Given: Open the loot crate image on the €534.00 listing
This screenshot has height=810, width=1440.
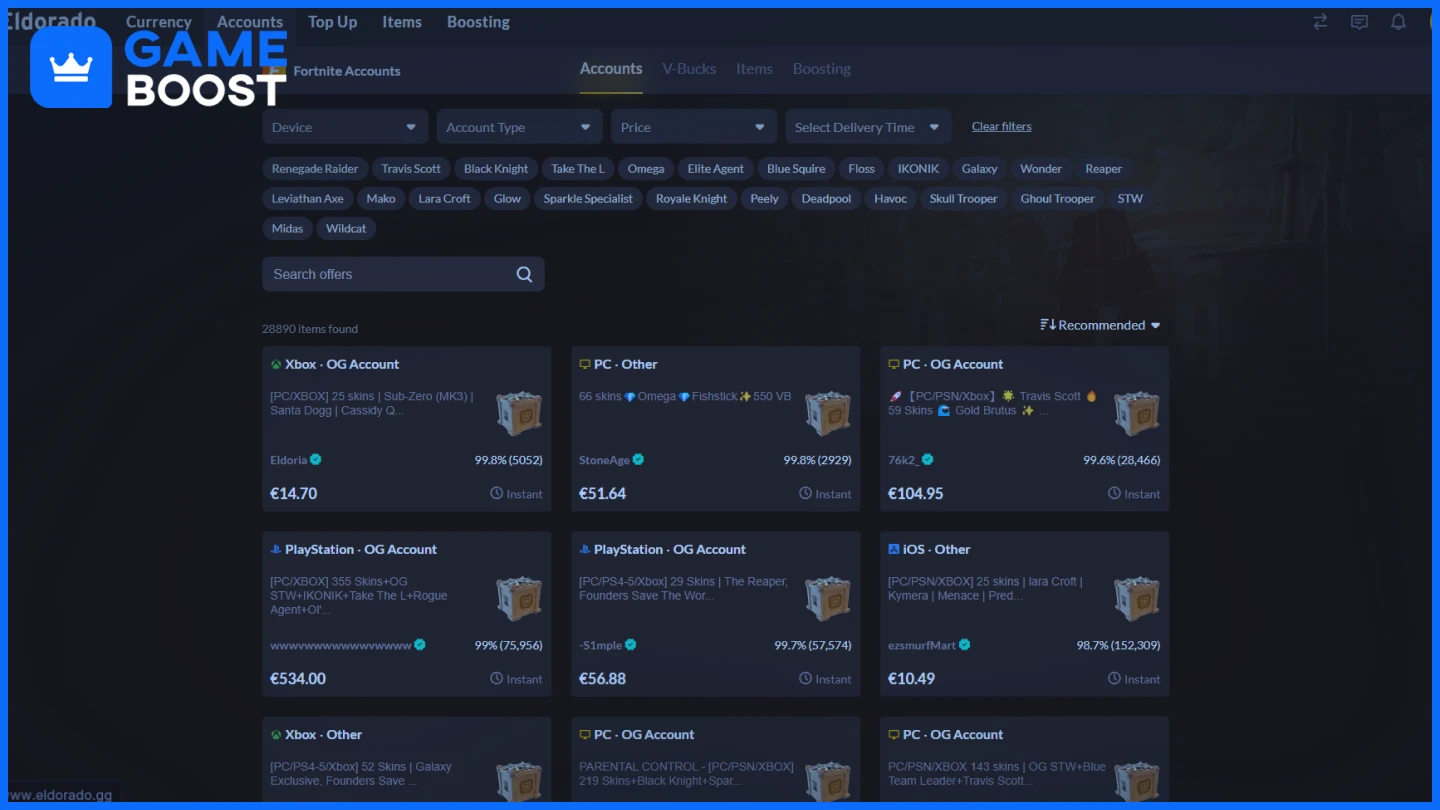Looking at the screenshot, I should [519, 597].
